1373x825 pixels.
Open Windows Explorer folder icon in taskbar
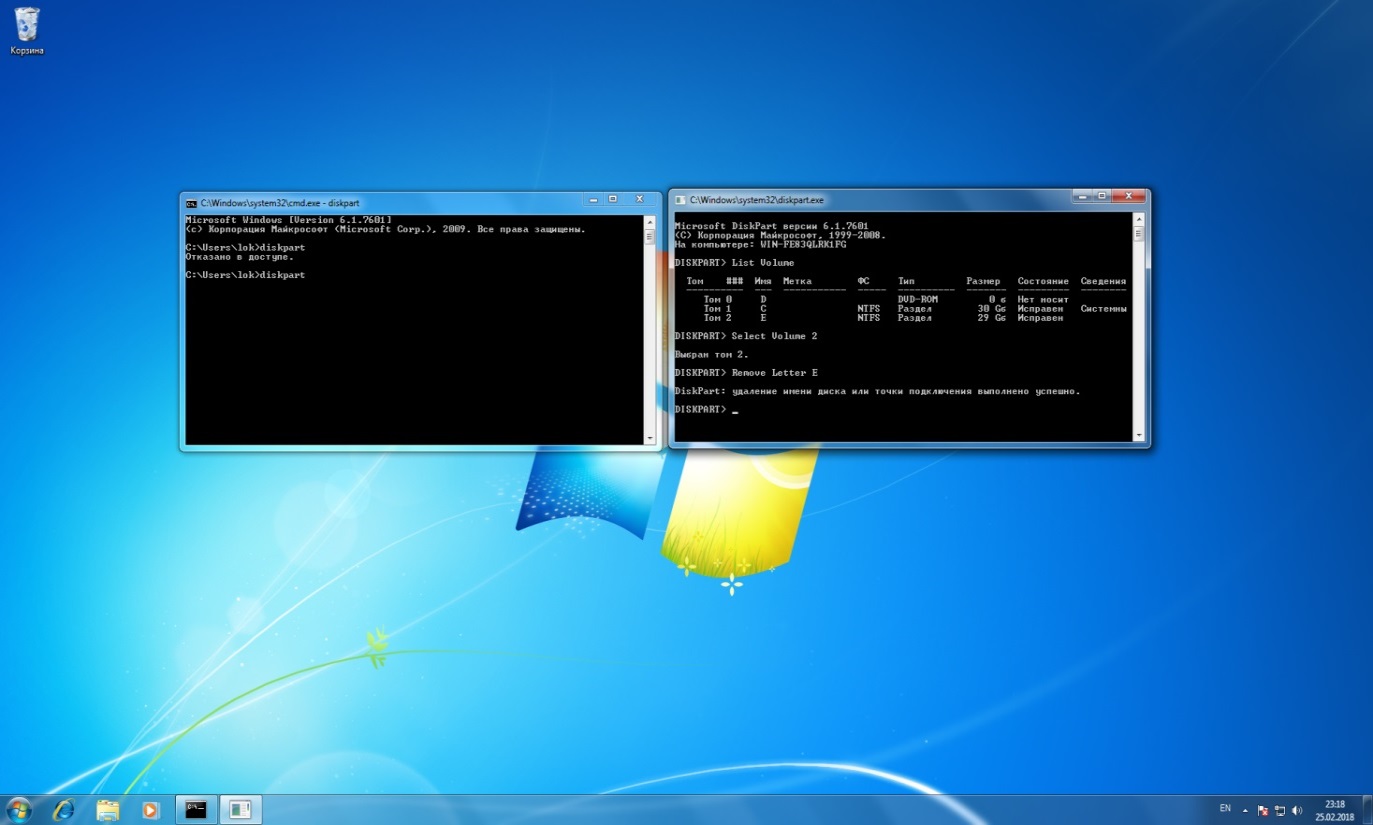coord(108,810)
